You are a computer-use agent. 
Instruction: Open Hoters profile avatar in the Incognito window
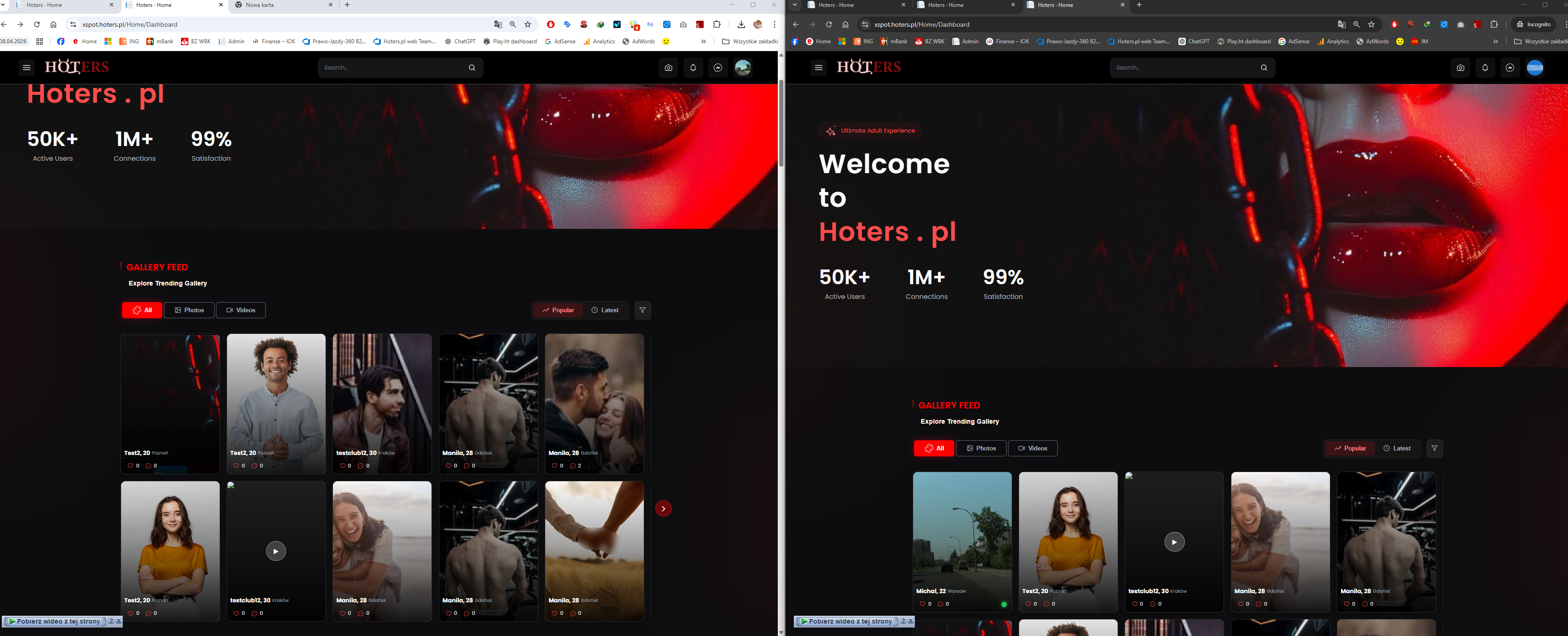click(1534, 68)
